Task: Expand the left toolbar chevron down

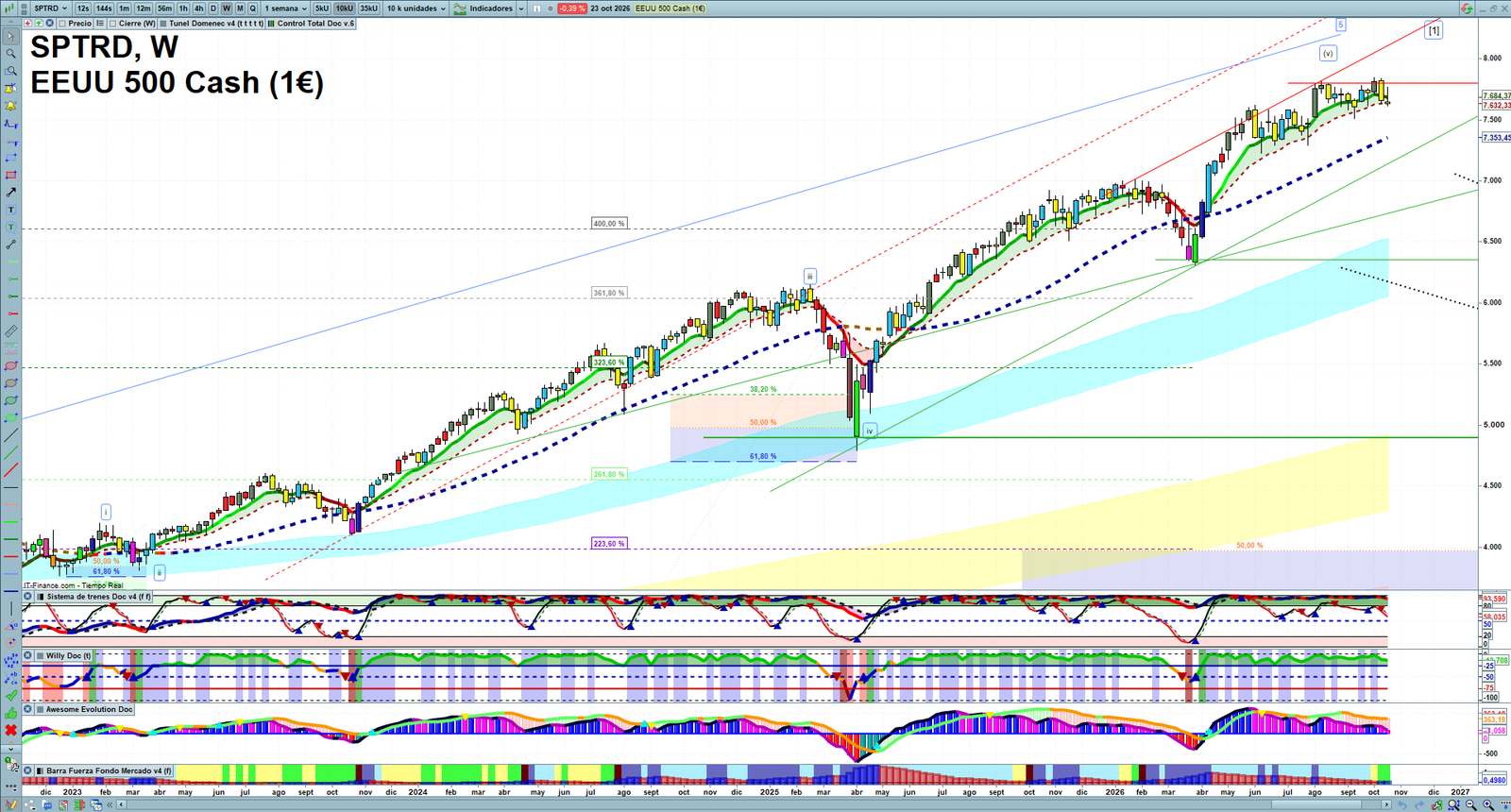Action: coord(10,749)
